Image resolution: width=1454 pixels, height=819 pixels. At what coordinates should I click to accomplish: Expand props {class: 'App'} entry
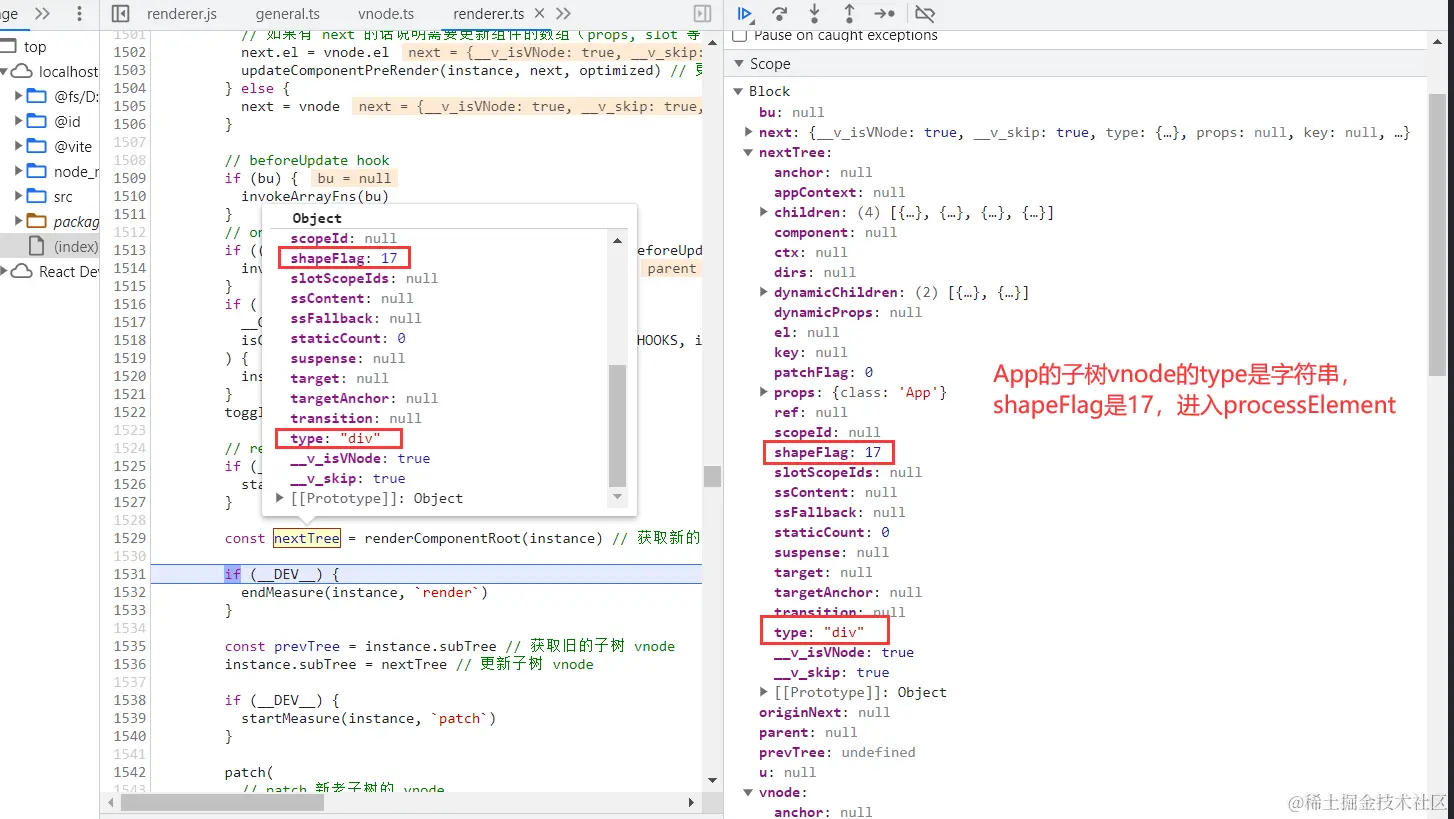pos(764,392)
